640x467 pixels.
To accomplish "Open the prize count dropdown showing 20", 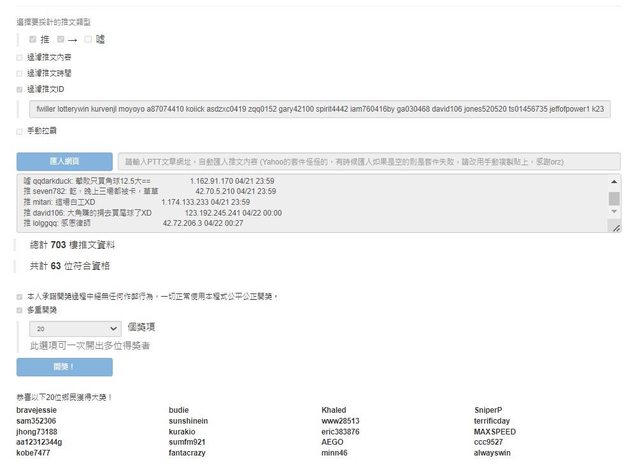I will 75,328.
